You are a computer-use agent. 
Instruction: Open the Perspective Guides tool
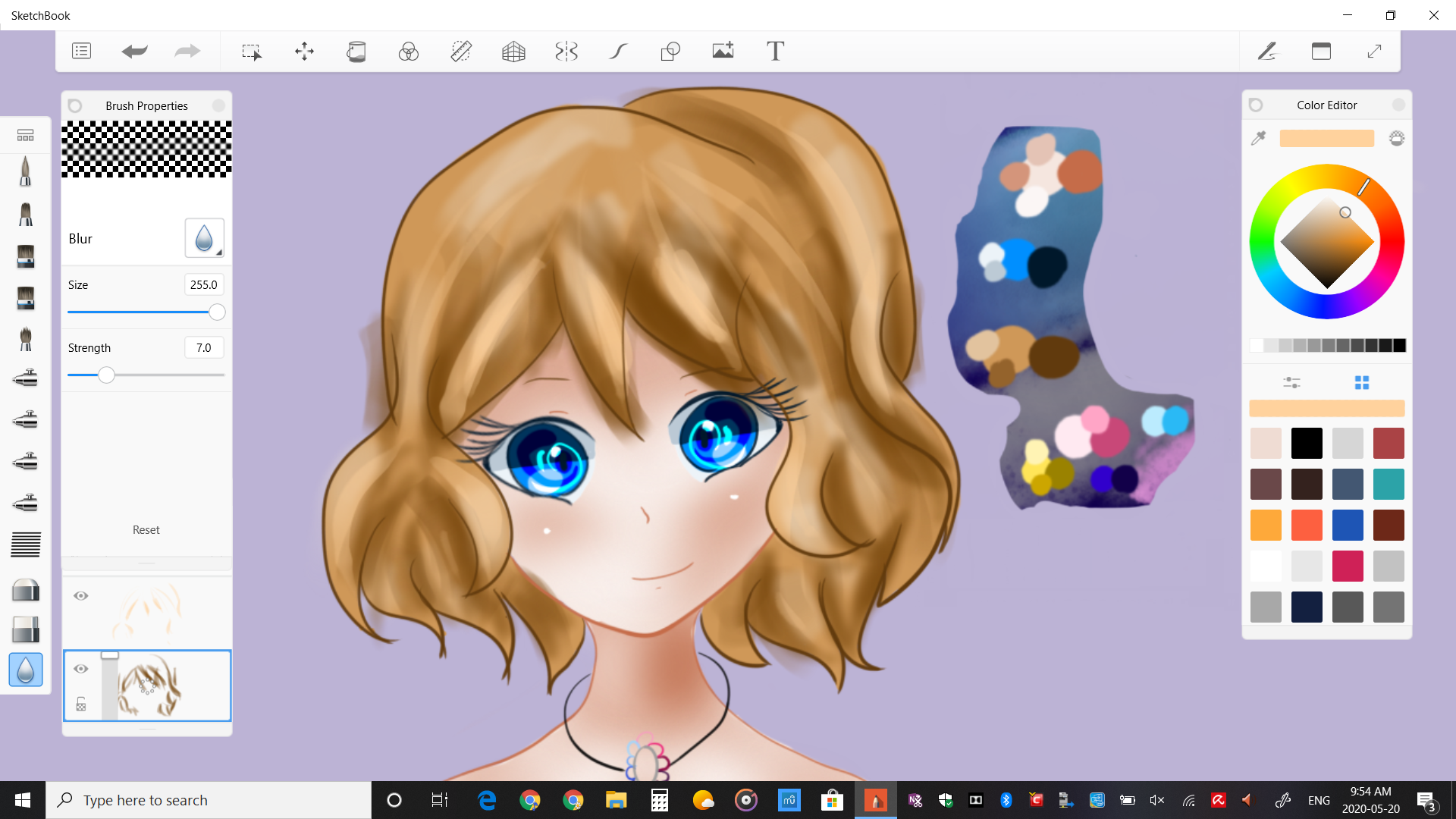513,51
